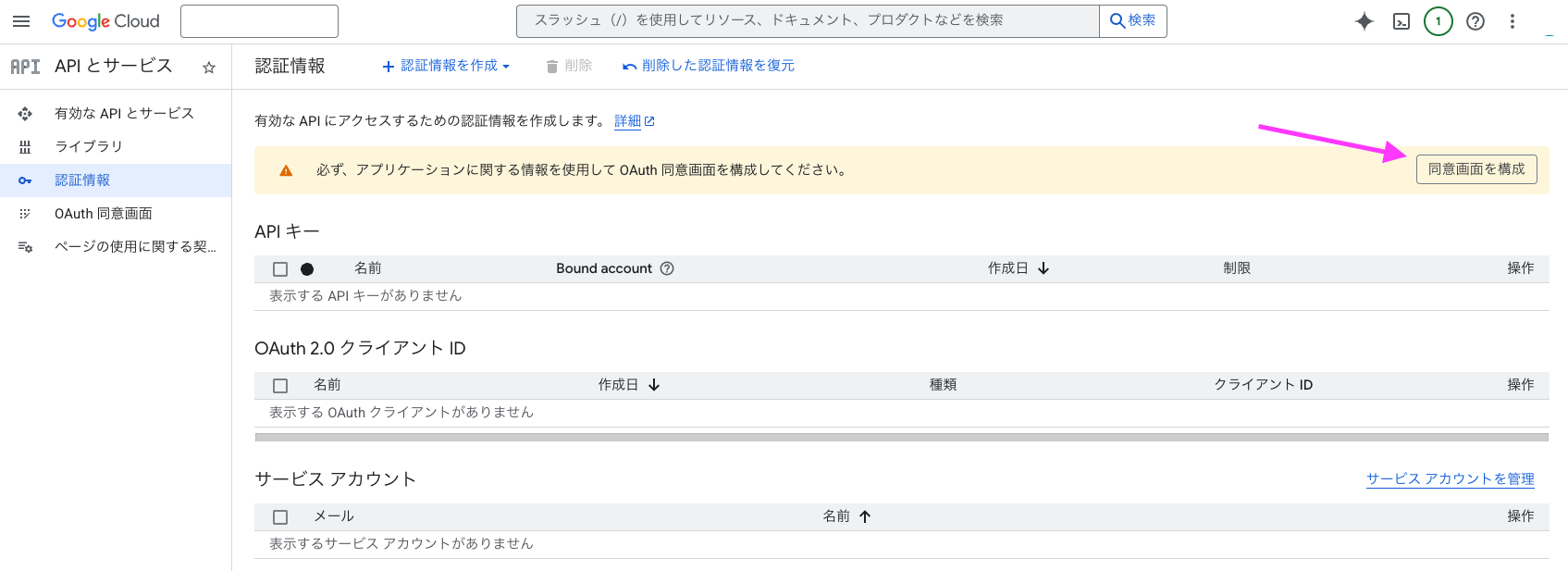Viewport: 1568px width, 571px height.
Task: Click 表示する OAuth クライアントがありません text
Action: click(x=401, y=413)
